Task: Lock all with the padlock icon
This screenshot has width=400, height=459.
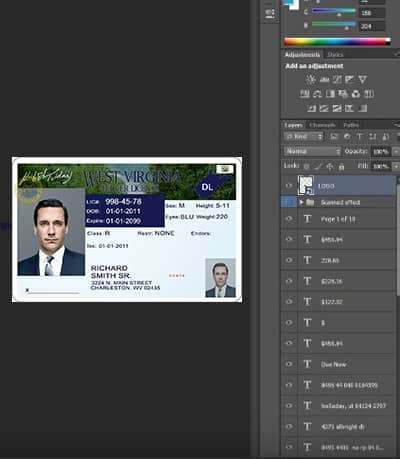Action: (341, 166)
